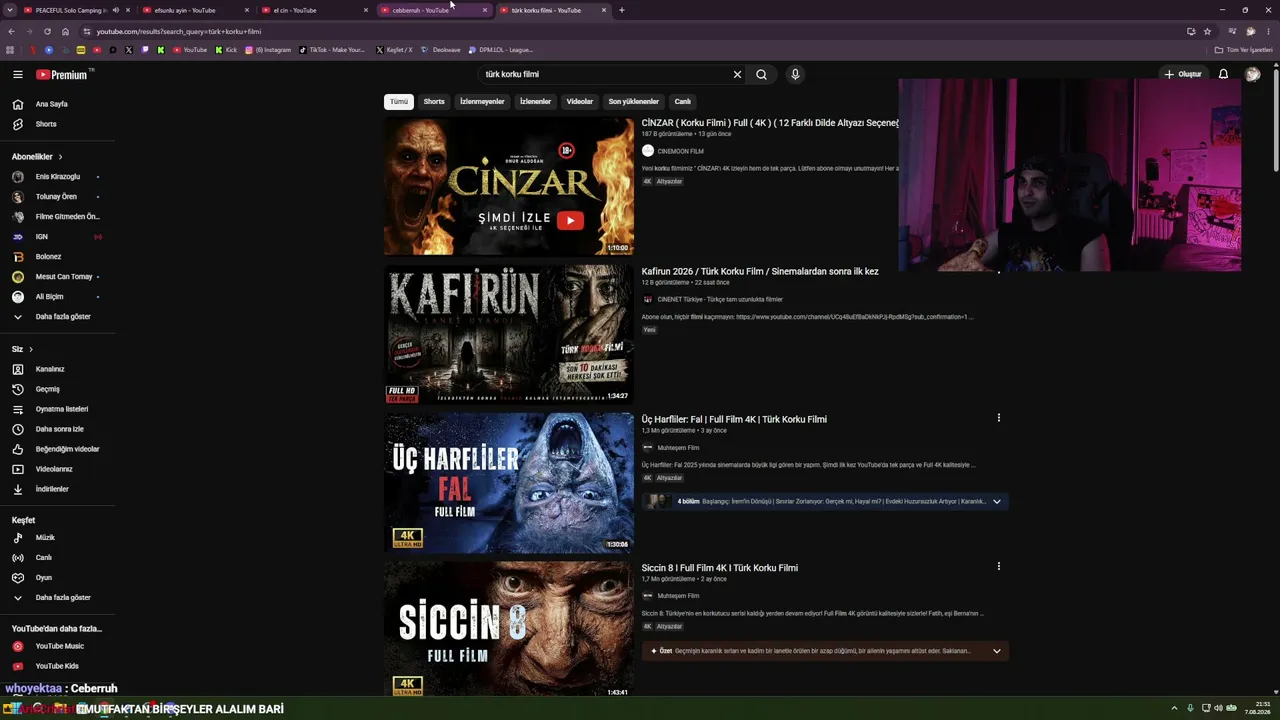Image resolution: width=1280 pixels, height=720 pixels.
Task: Open the Siccin 8 Full Film title
Action: pyautogui.click(x=720, y=568)
